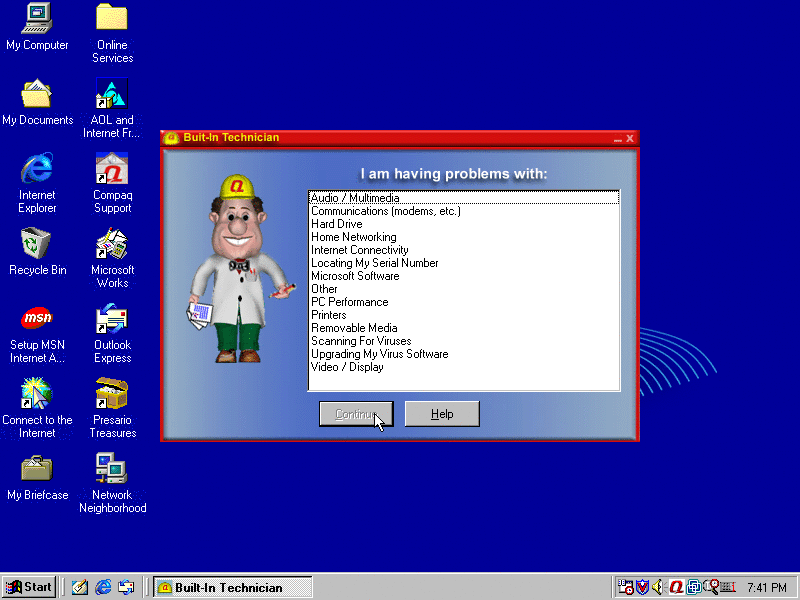
Task: Select Audio / Multimedia in the problem list
Action: [x=464, y=198]
